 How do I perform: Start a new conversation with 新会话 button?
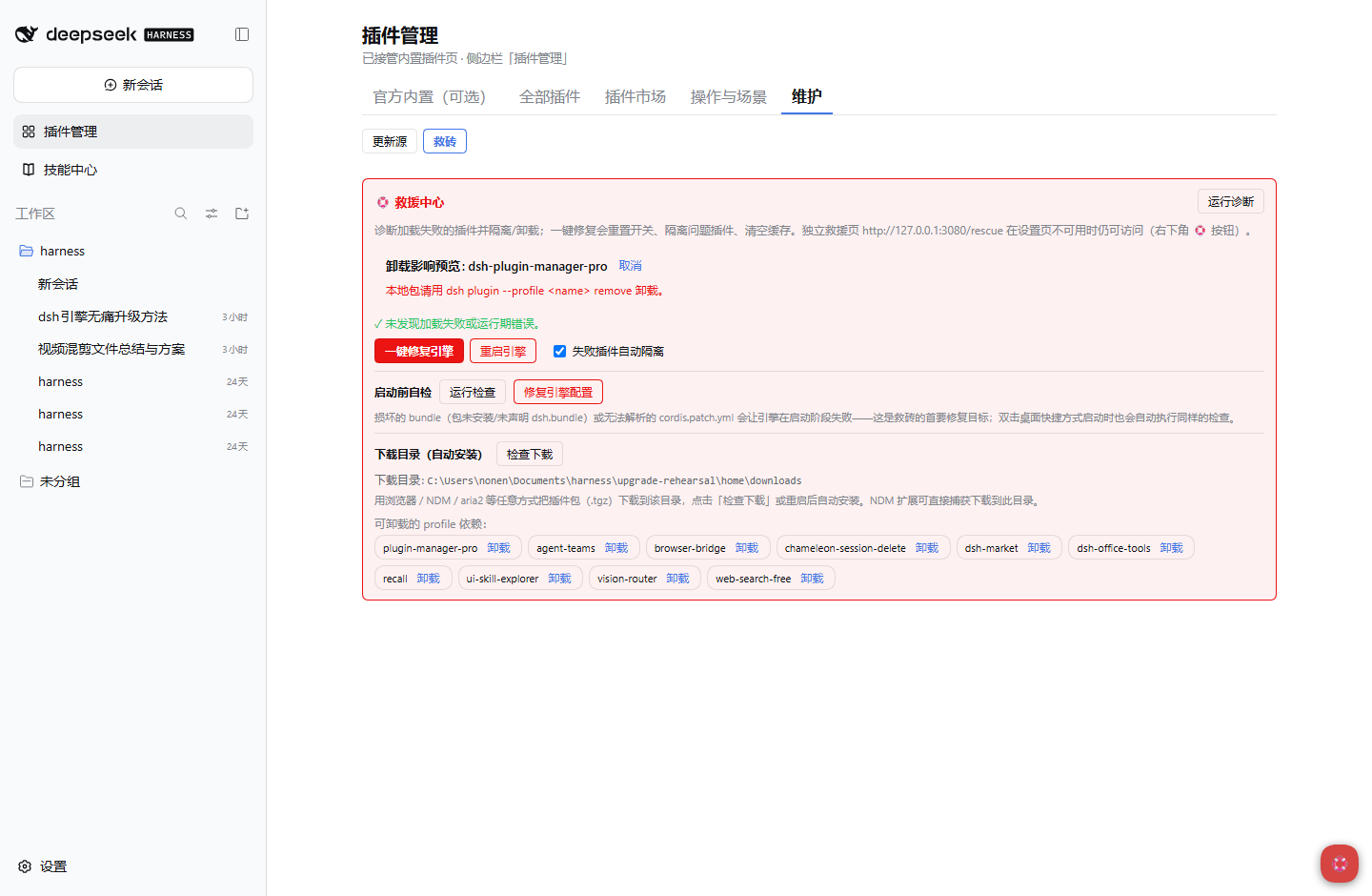(133, 85)
